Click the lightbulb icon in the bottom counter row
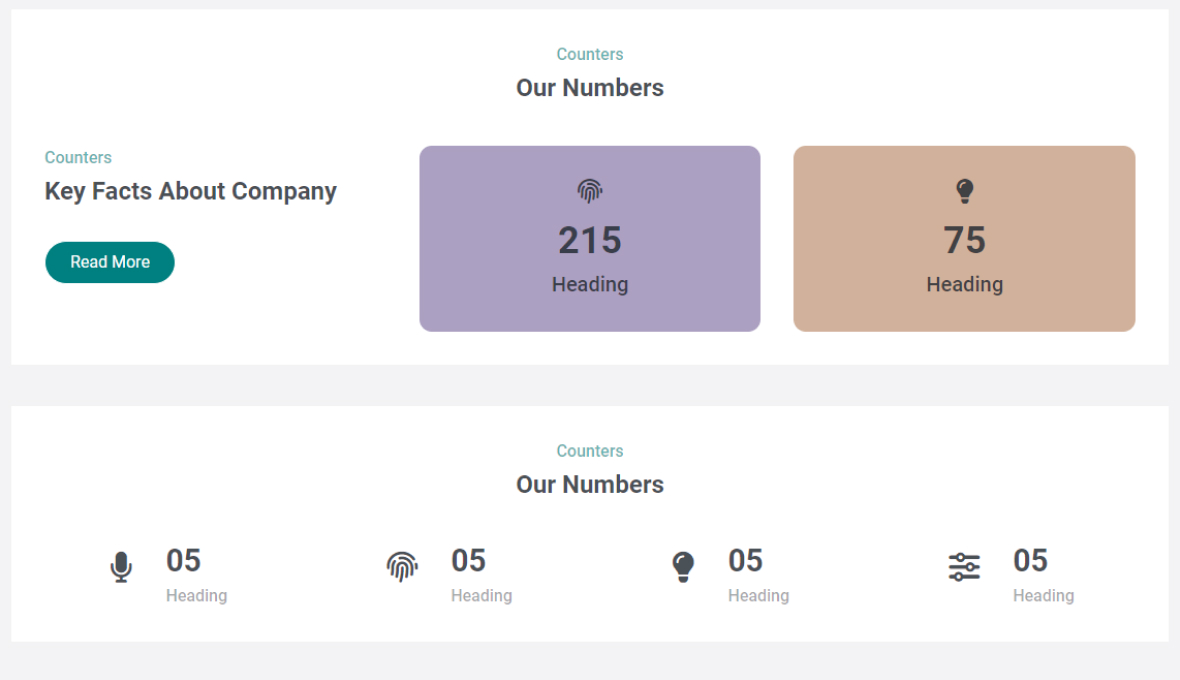The height and width of the screenshot is (680, 1180). [x=683, y=567]
